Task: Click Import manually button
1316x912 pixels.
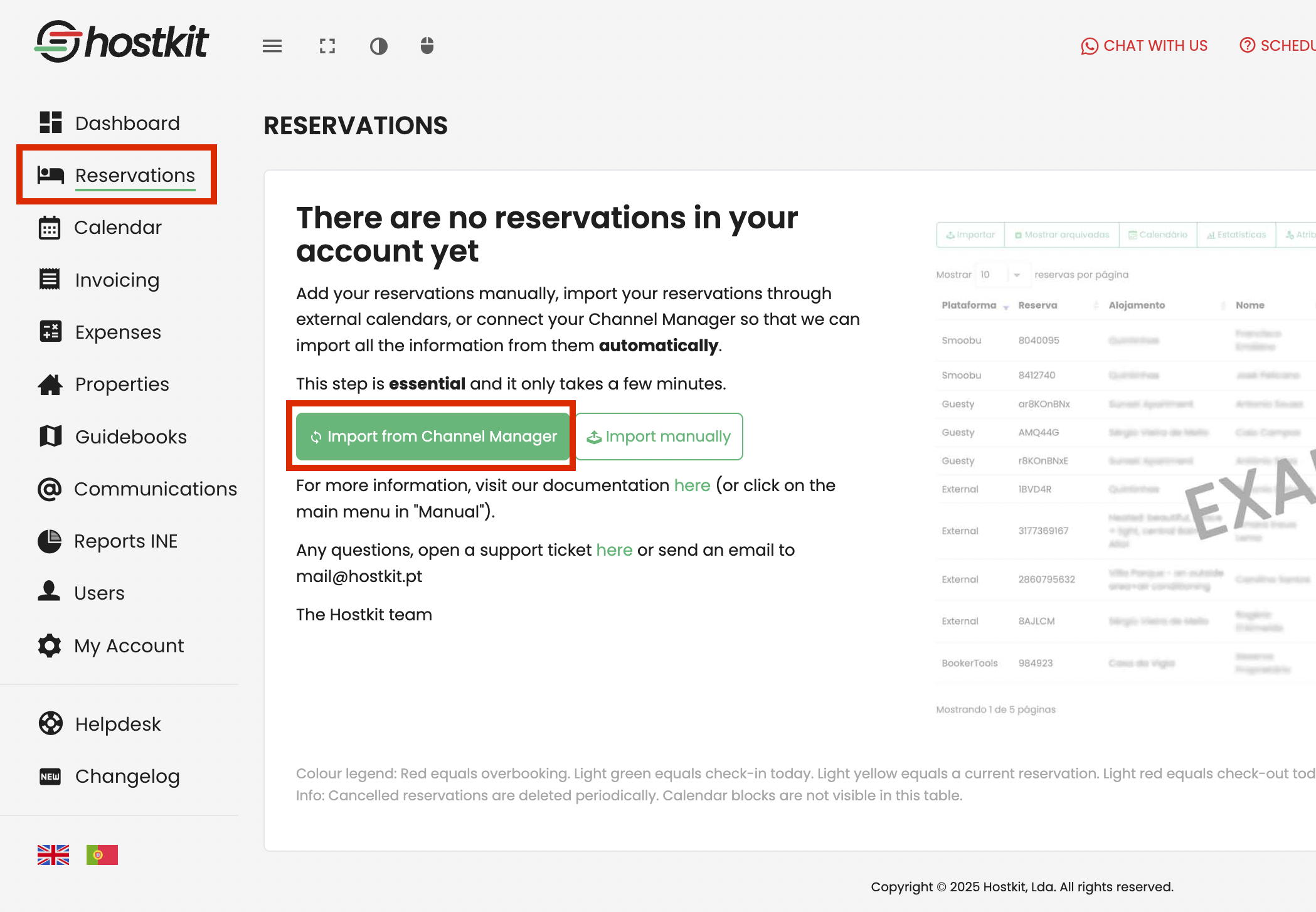Action: click(659, 437)
